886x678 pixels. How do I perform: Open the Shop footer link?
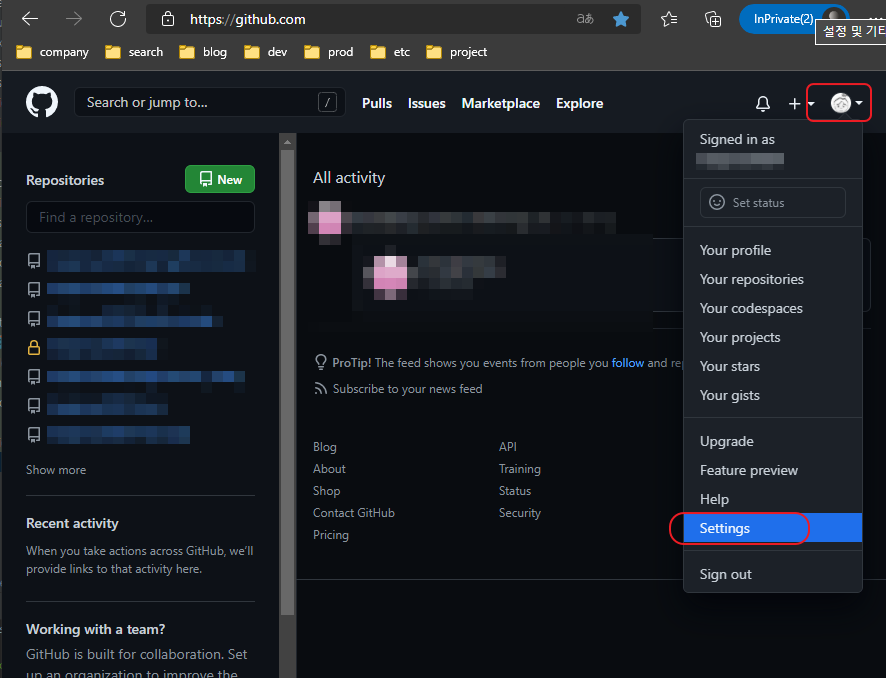(327, 491)
